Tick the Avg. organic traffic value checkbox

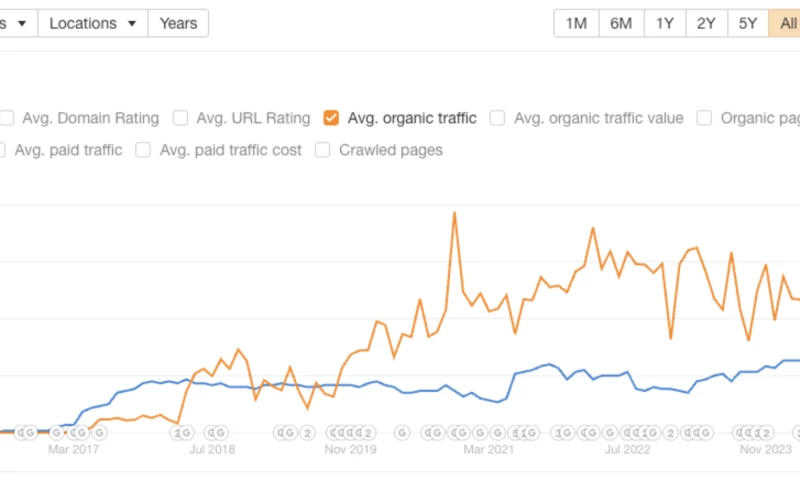pyautogui.click(x=498, y=118)
